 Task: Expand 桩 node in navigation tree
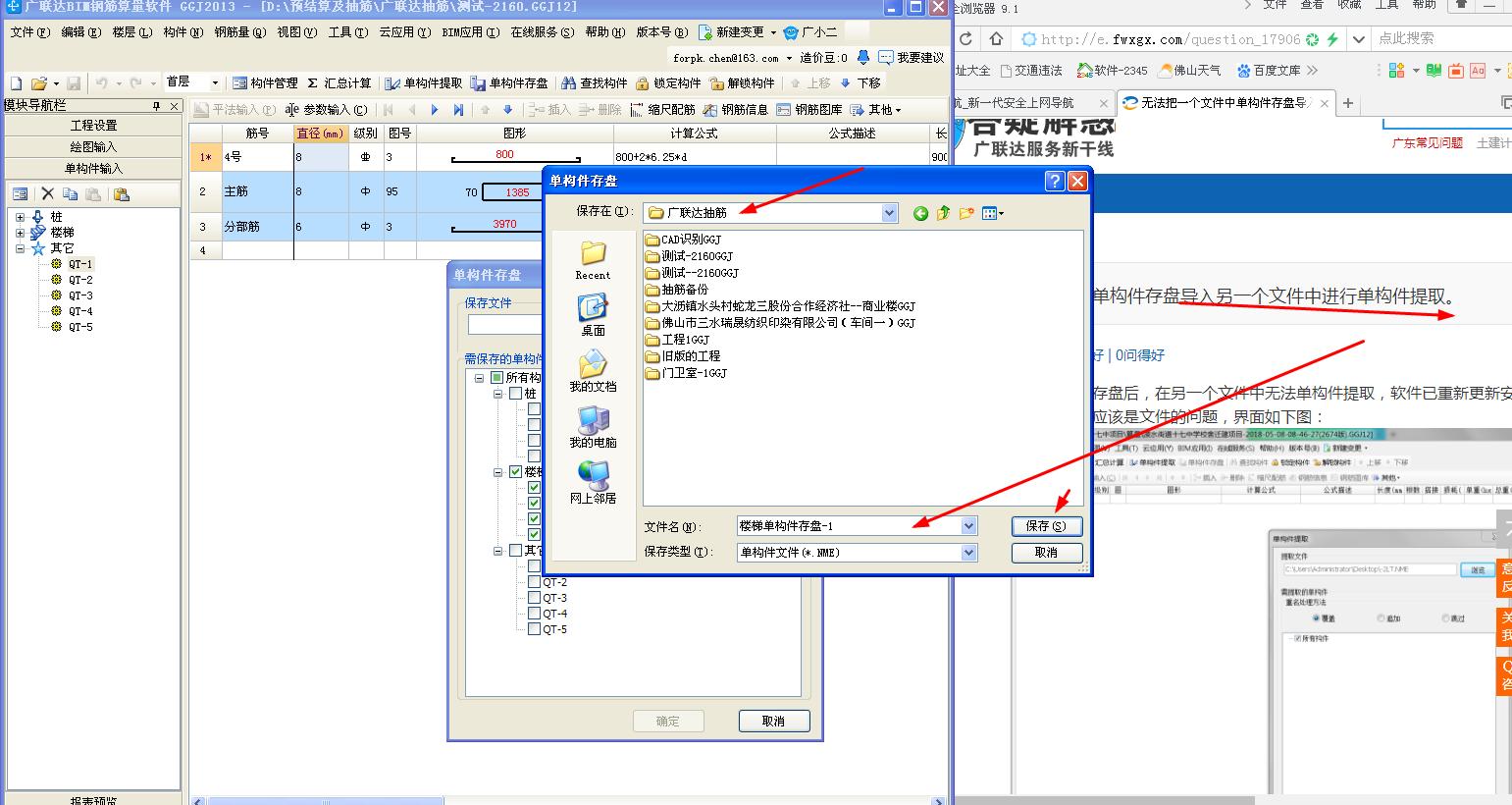click(x=20, y=217)
